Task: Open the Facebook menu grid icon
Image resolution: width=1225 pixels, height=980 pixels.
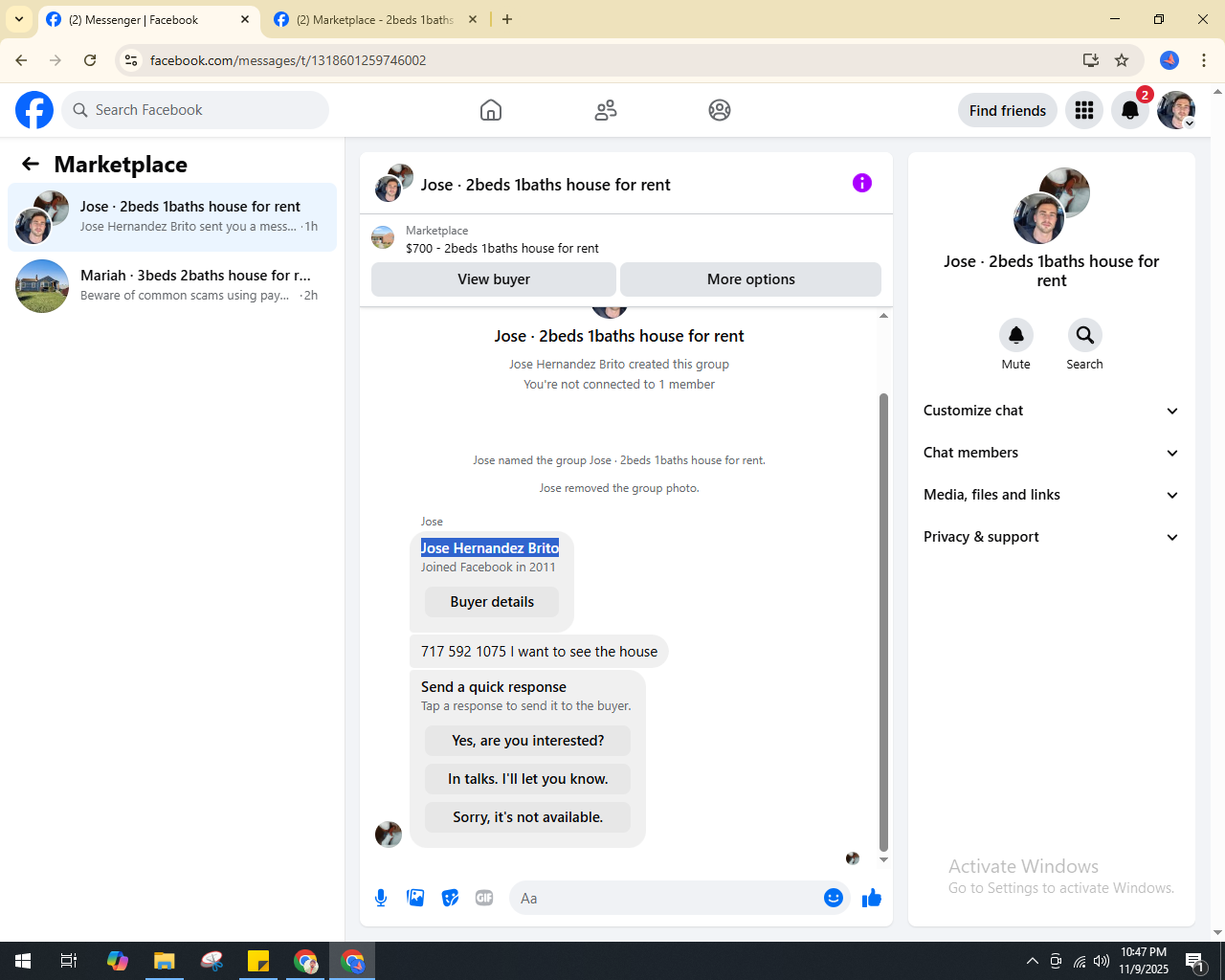Action: (x=1084, y=110)
